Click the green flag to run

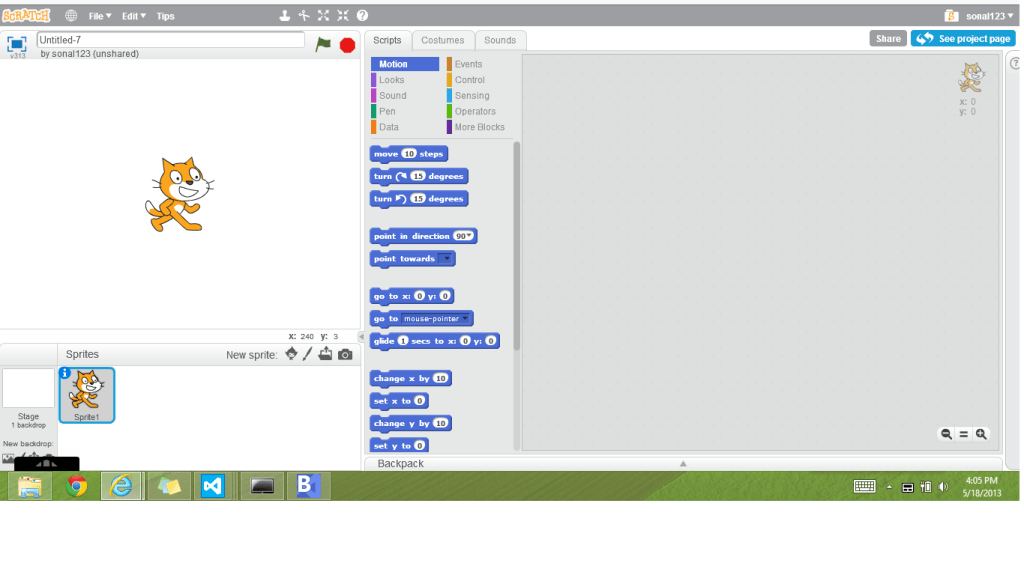click(323, 44)
